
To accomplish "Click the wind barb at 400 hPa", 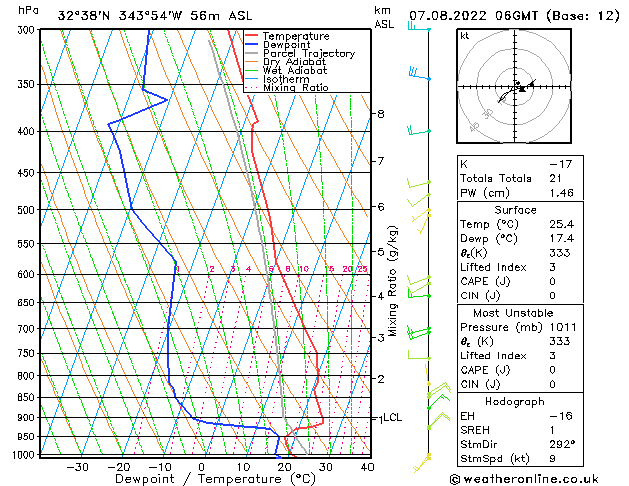I will (x=419, y=130).
